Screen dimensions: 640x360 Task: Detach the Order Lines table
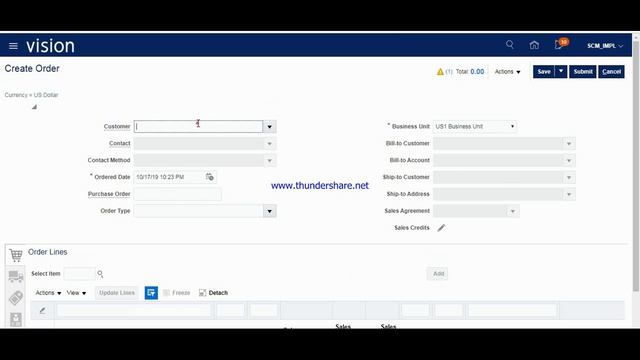tap(213, 293)
